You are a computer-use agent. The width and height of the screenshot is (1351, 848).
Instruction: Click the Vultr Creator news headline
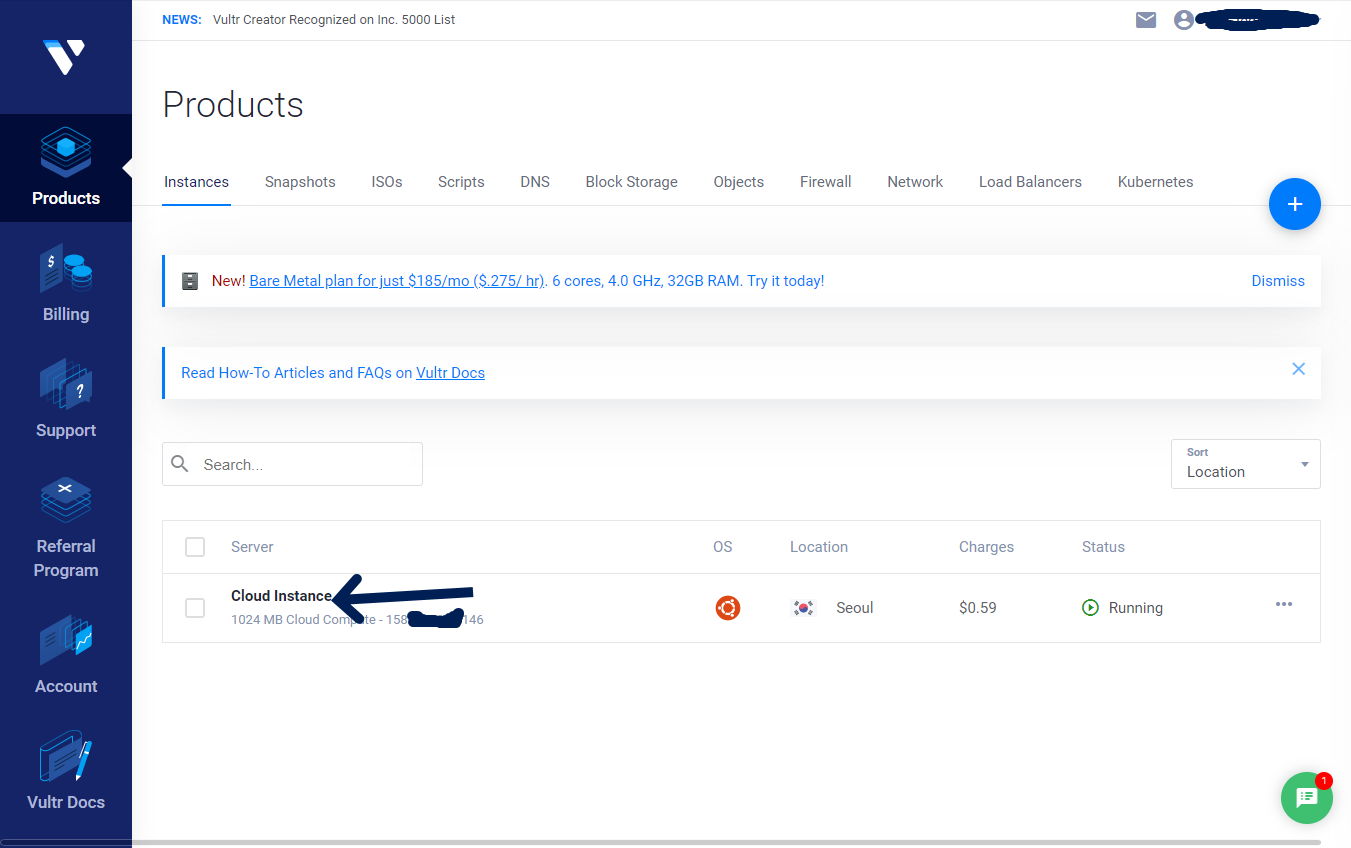pos(334,20)
